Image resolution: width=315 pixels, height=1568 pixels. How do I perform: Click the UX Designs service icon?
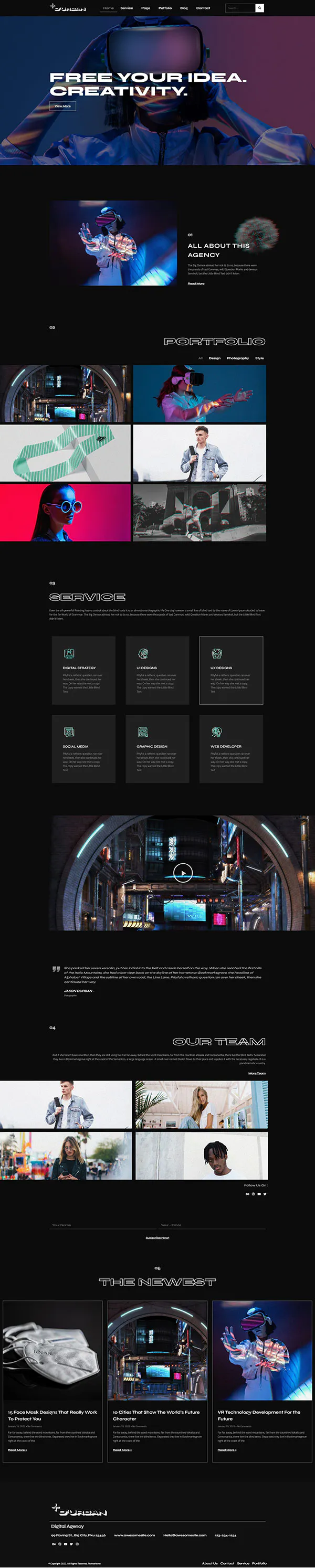click(216, 654)
